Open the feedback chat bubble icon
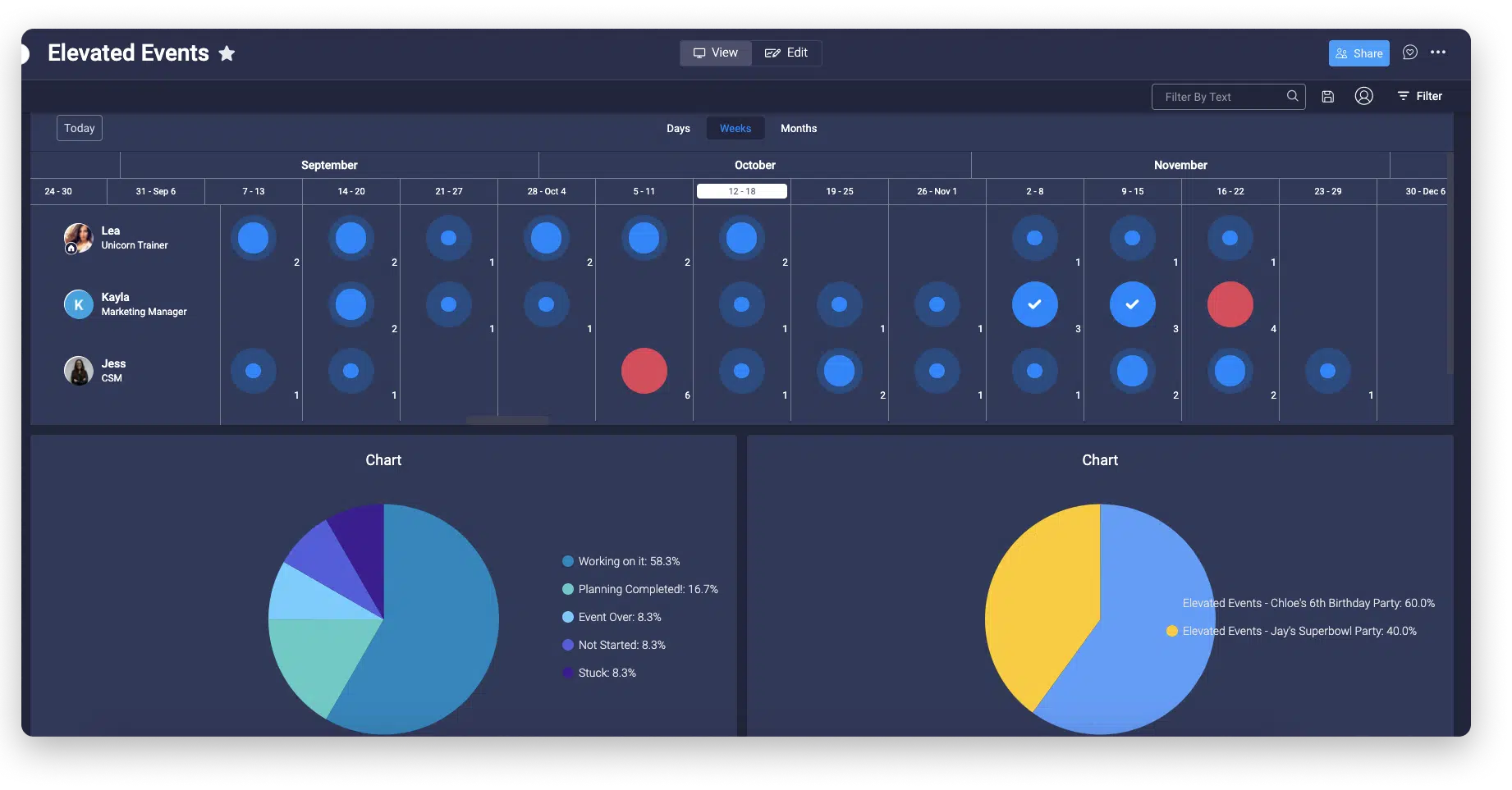1512x790 pixels. click(x=1409, y=53)
